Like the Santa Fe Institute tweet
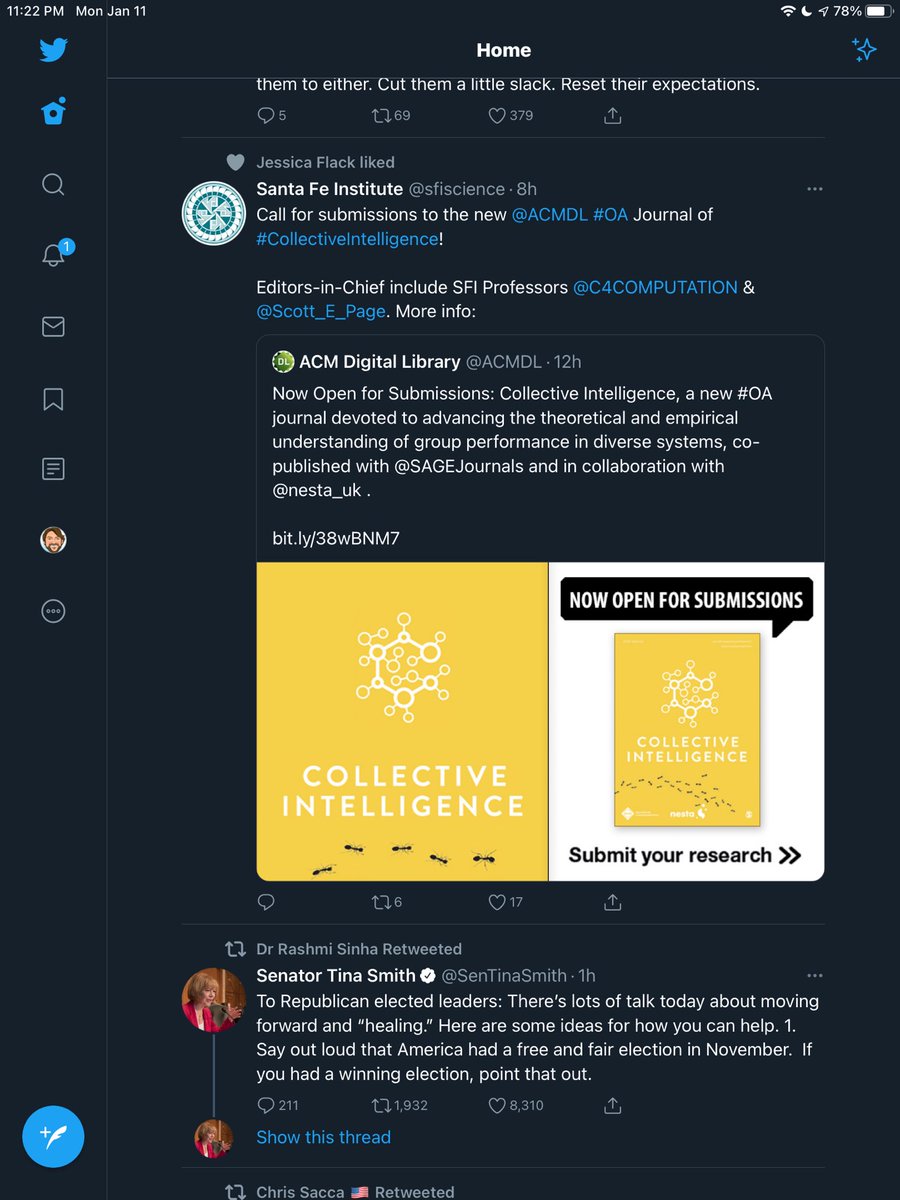This screenshot has height=1200, width=900. [x=497, y=902]
